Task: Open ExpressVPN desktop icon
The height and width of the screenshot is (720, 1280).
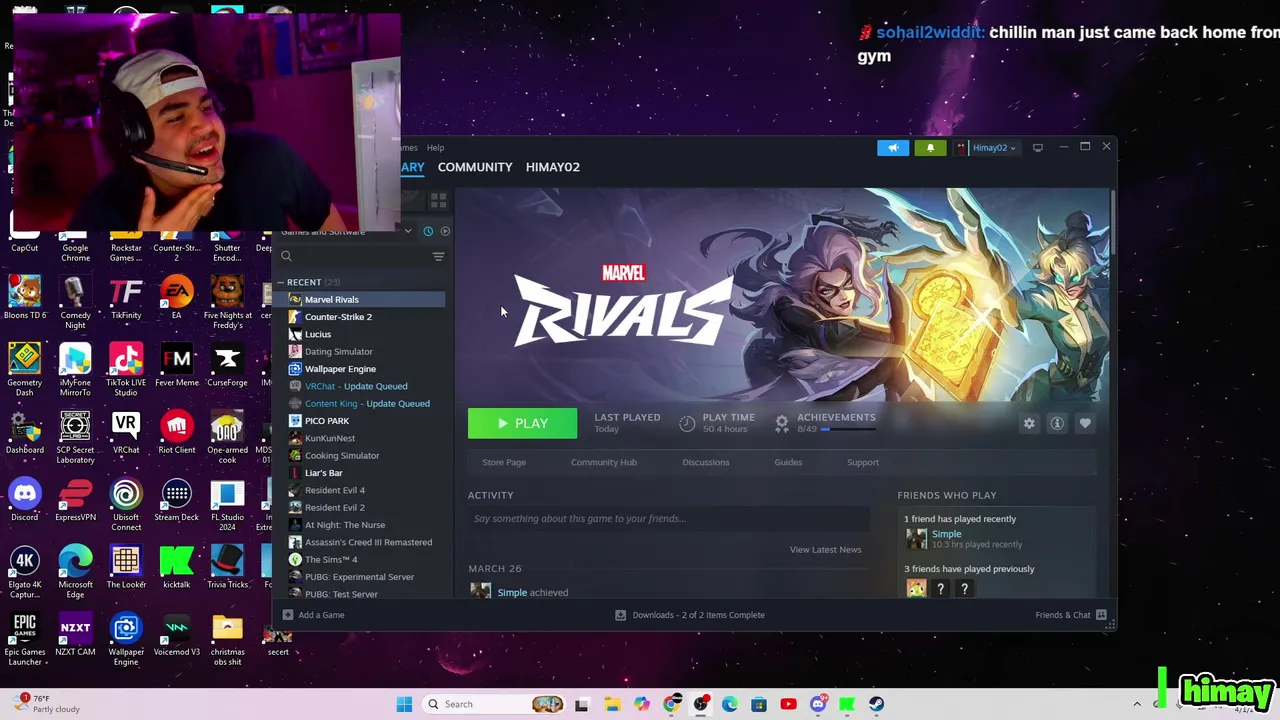Action: coord(75,499)
